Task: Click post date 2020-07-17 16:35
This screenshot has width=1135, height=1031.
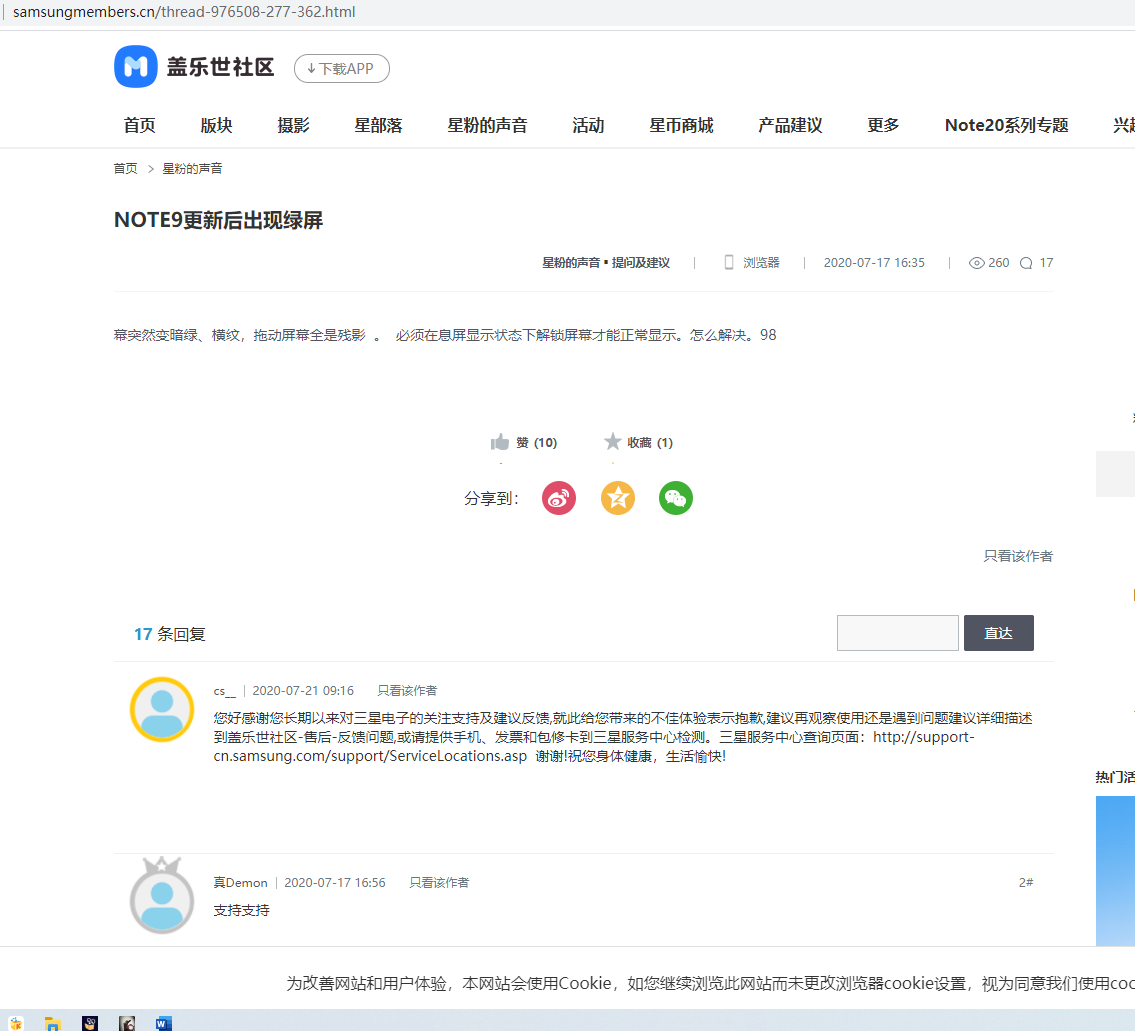Action: (874, 263)
